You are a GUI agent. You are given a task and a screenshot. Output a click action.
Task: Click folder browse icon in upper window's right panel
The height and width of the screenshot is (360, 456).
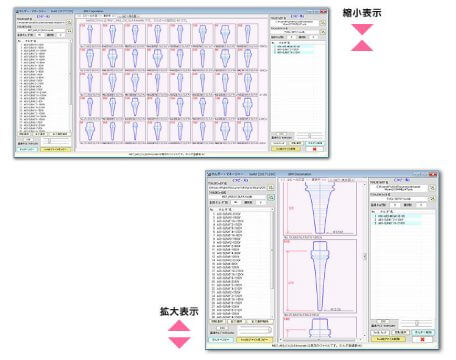(x=322, y=23)
